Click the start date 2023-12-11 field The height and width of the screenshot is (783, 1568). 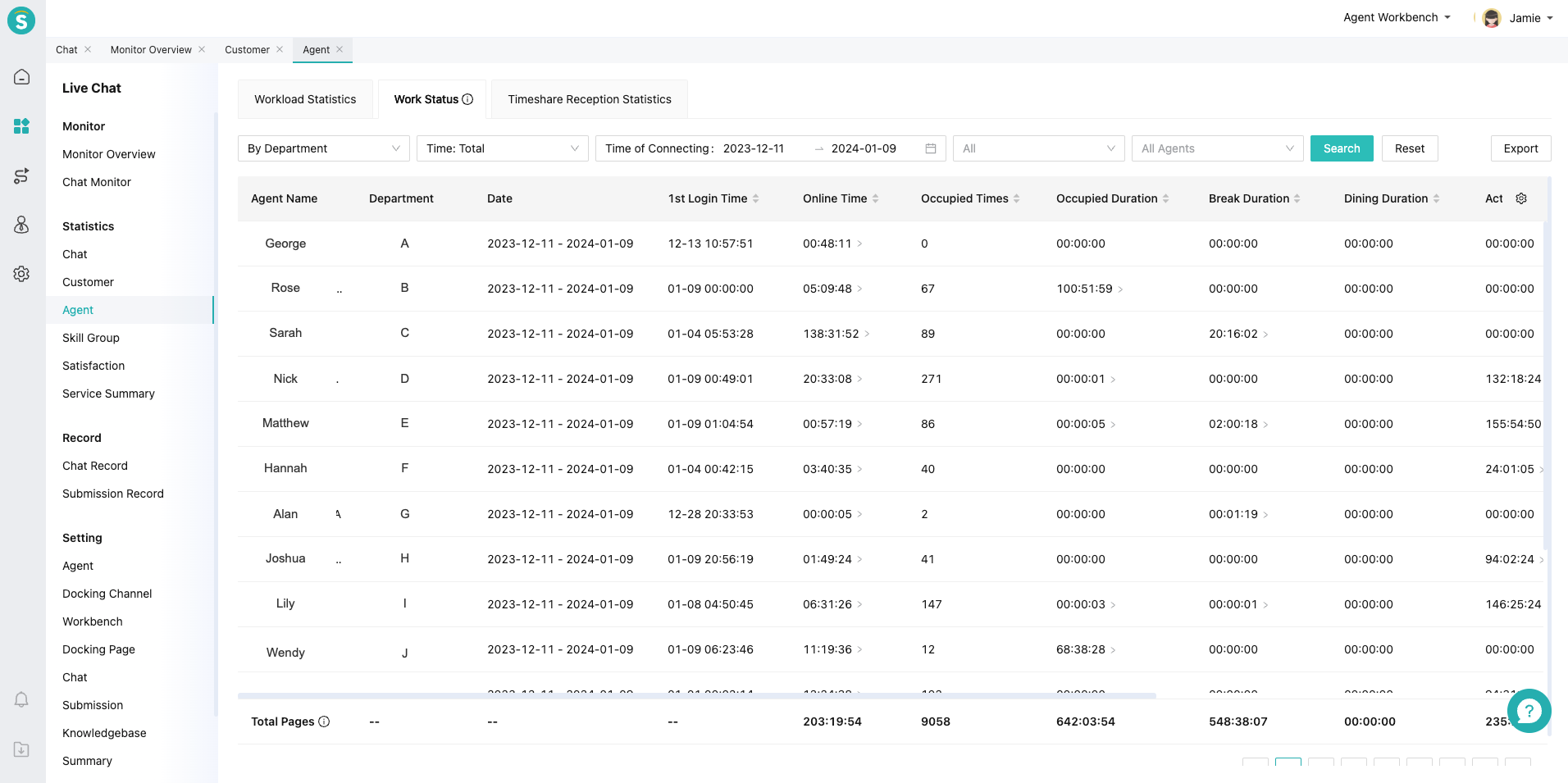[x=754, y=148]
